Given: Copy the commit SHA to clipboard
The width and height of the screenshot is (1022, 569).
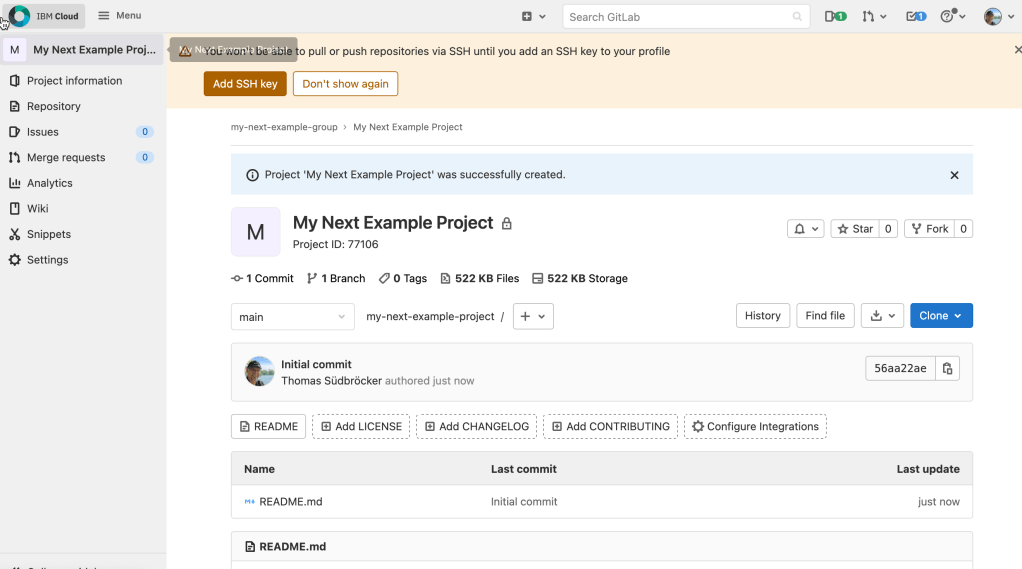Looking at the screenshot, I should [948, 368].
